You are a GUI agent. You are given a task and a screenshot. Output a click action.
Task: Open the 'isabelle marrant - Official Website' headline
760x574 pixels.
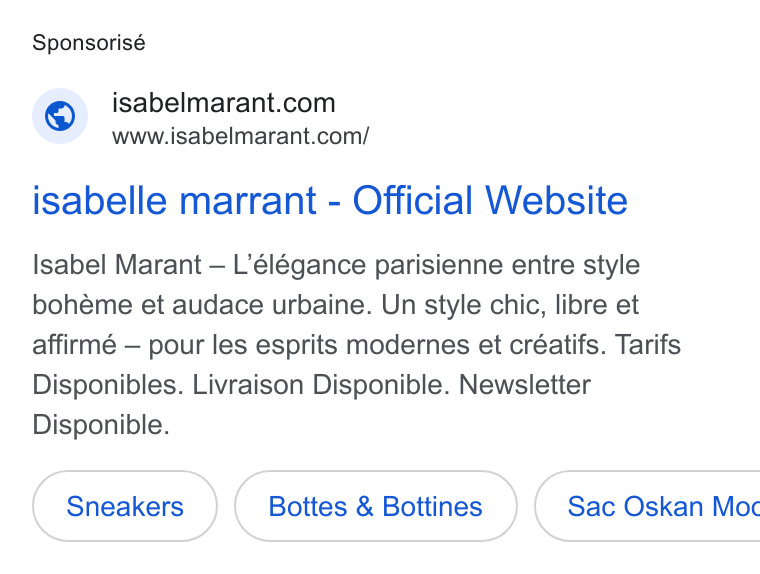(330, 200)
